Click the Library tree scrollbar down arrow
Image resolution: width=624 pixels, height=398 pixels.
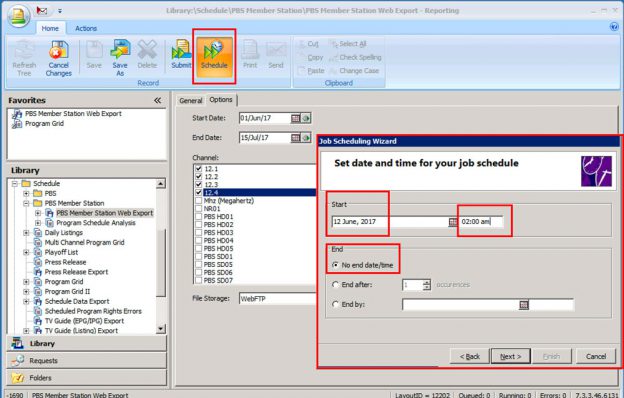(160, 329)
